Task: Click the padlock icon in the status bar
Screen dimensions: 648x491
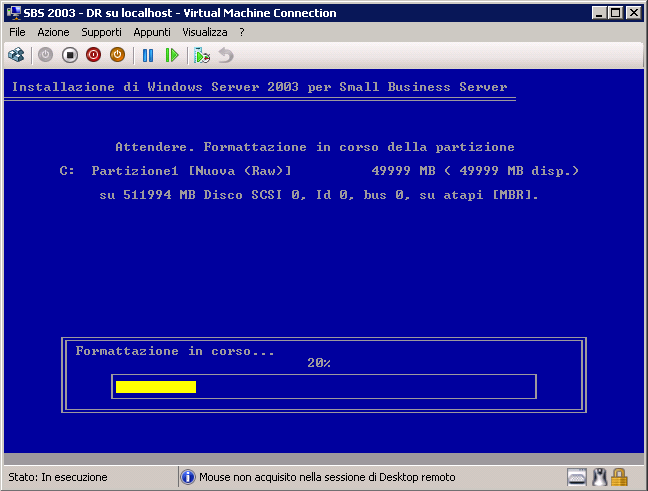Action: [619, 477]
